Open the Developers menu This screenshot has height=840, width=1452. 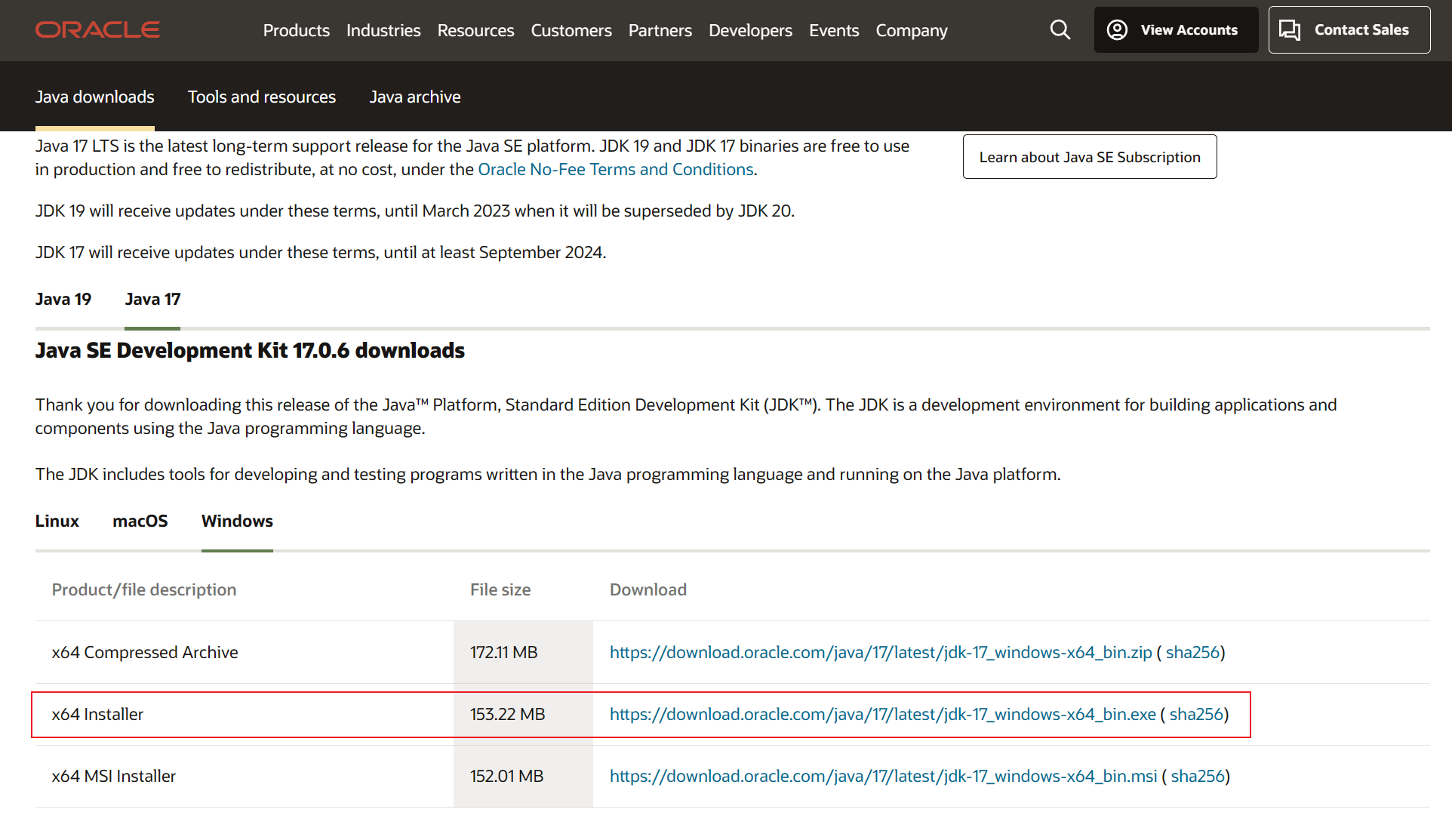(x=750, y=30)
